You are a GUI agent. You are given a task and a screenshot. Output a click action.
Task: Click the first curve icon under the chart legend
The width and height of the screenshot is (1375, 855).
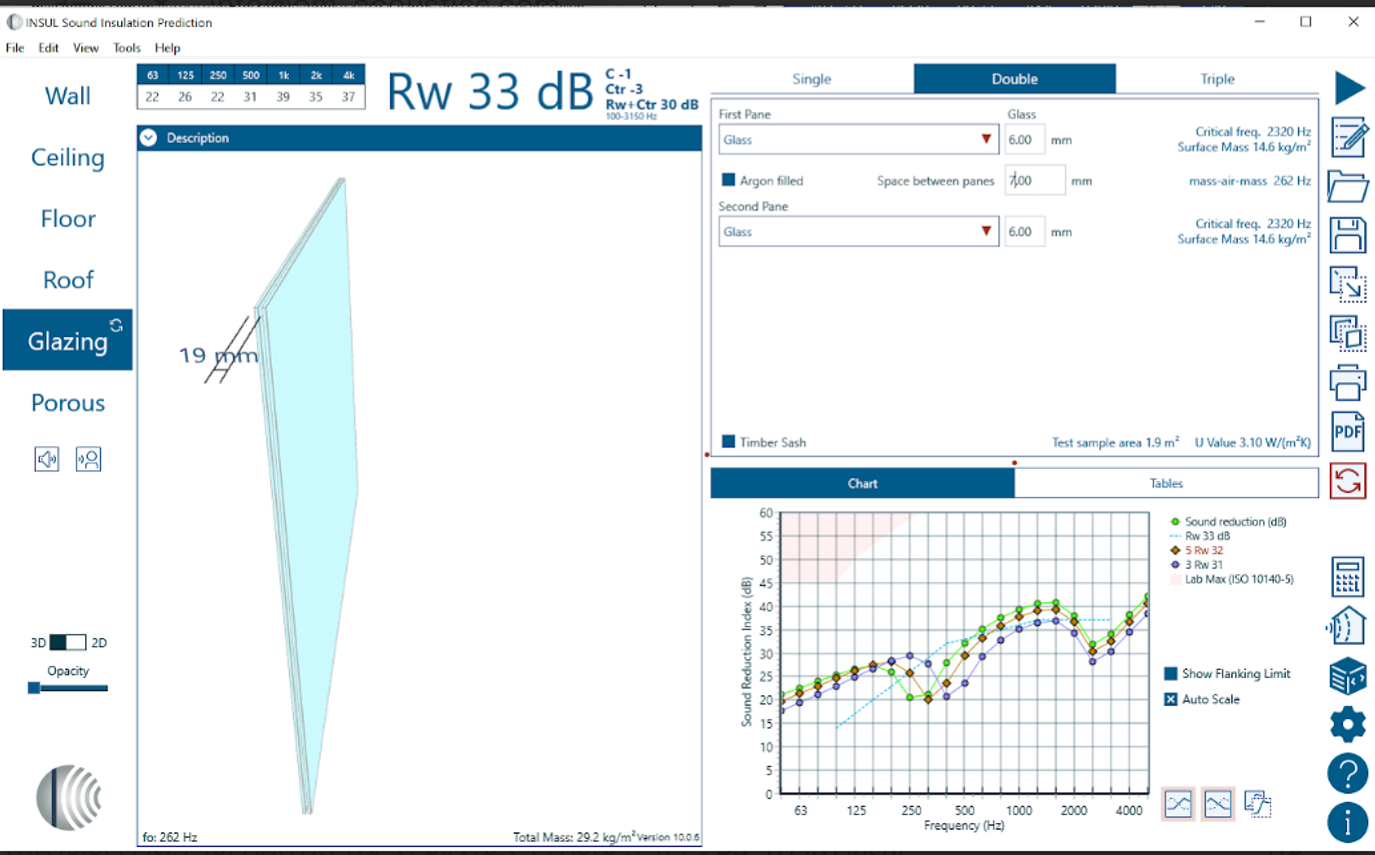coord(1179,803)
